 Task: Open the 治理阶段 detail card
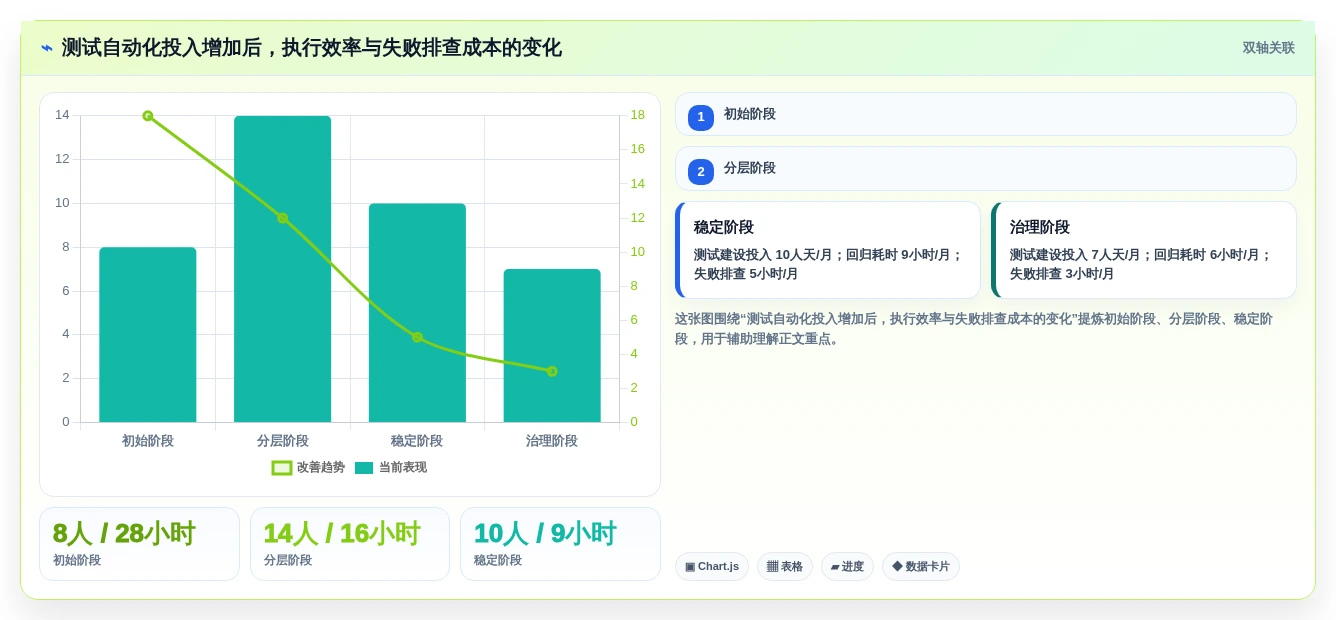point(1144,250)
